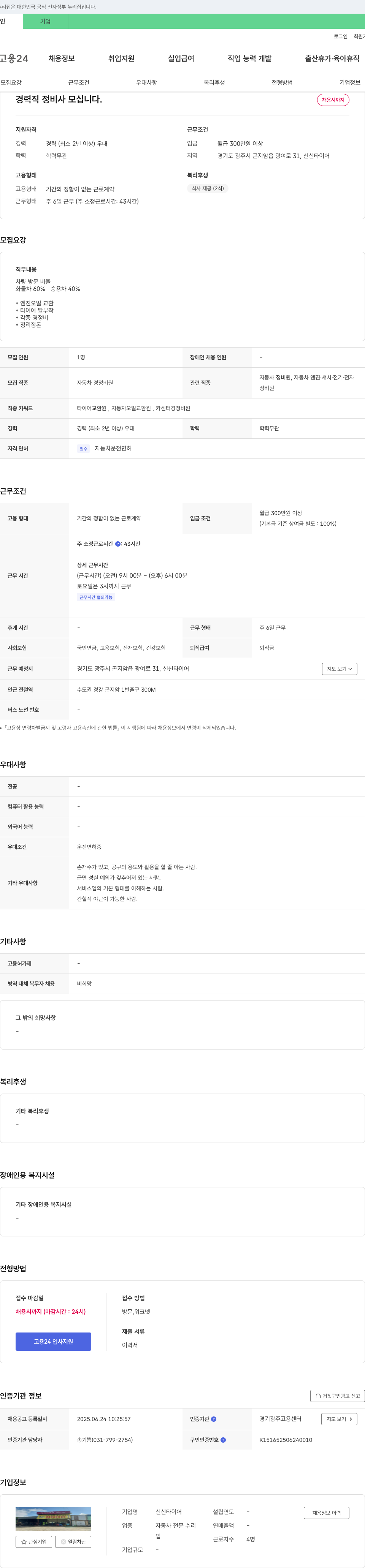Image resolution: width=365 pixels, height=1568 pixels.
Task: Click the 신신타이어 company photo thumbnail
Action: (54, 1519)
